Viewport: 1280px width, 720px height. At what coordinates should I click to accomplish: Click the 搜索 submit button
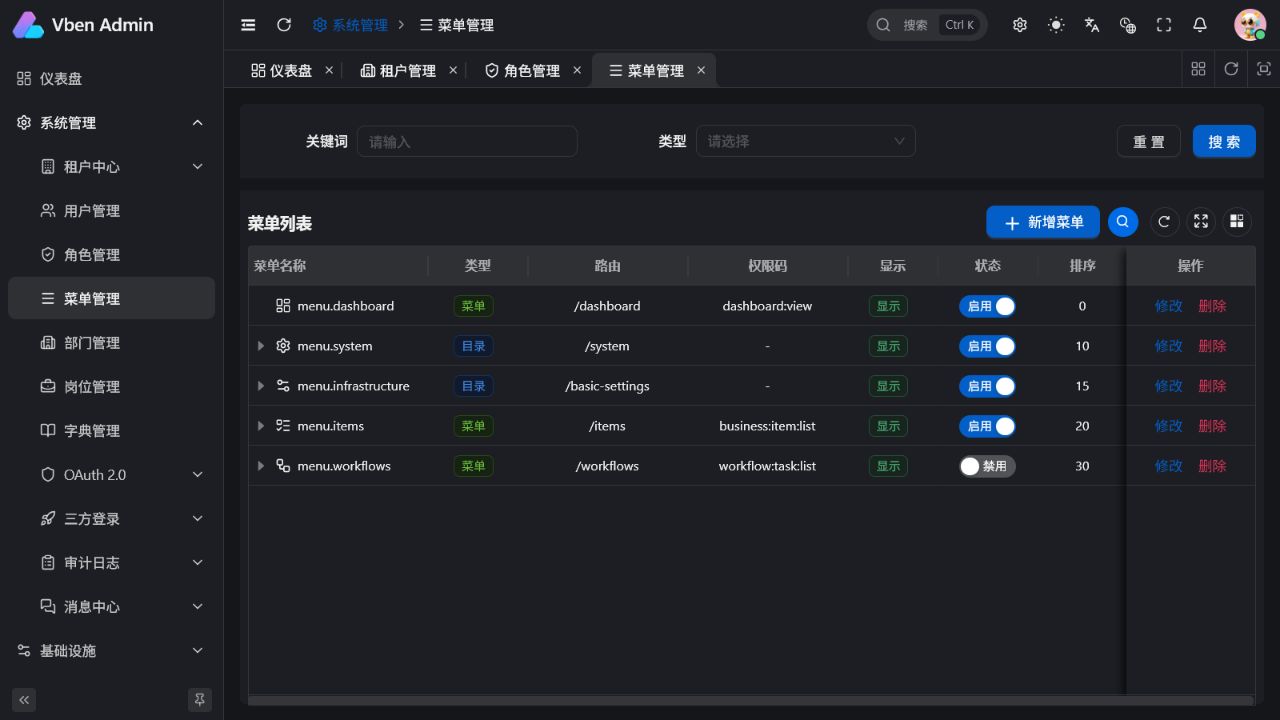(1224, 141)
